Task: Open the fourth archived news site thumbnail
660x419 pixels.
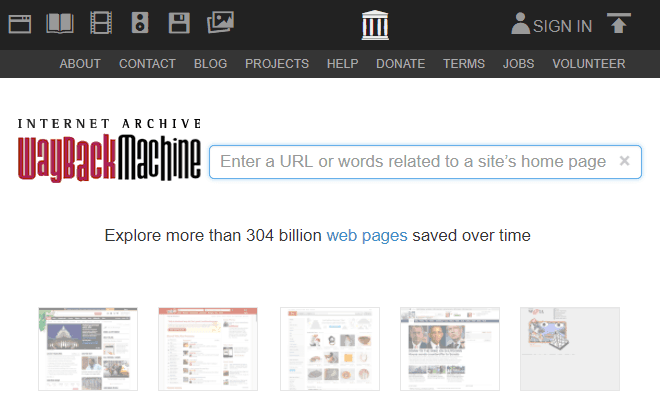Action: (450, 348)
